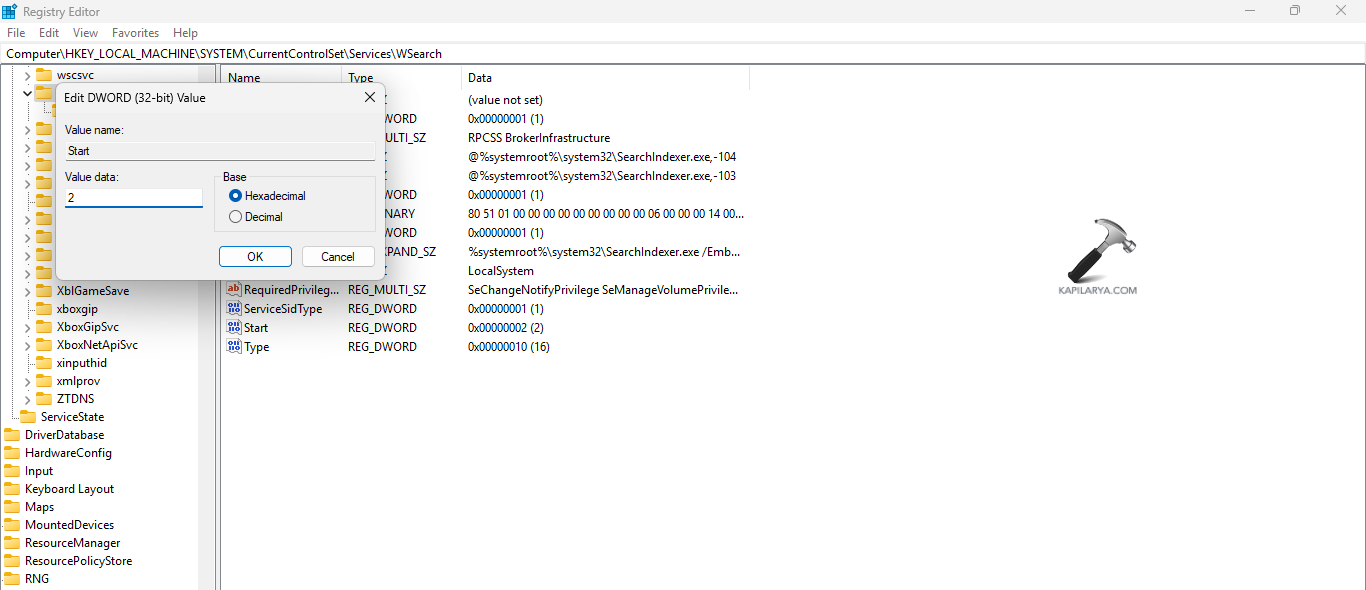
Task: Expand the ZTDNS tree node
Action: coord(29,398)
